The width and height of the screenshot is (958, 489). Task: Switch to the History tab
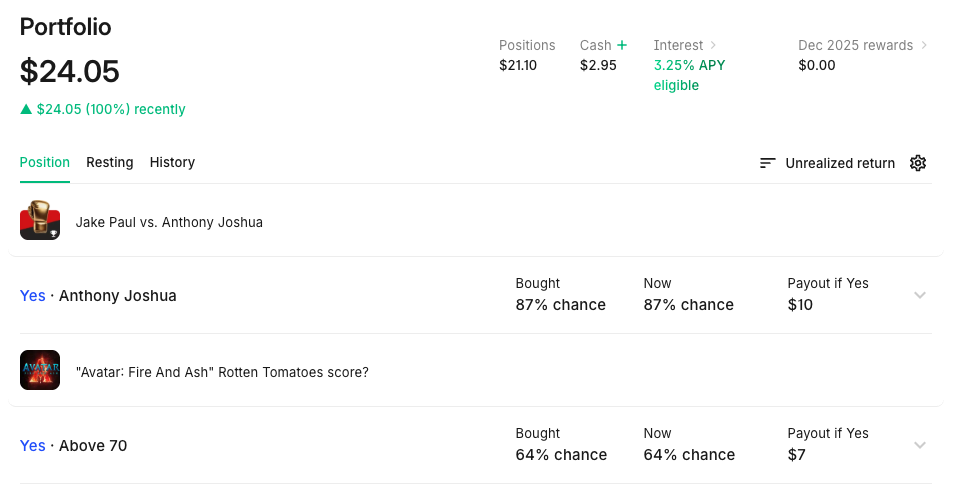172,162
